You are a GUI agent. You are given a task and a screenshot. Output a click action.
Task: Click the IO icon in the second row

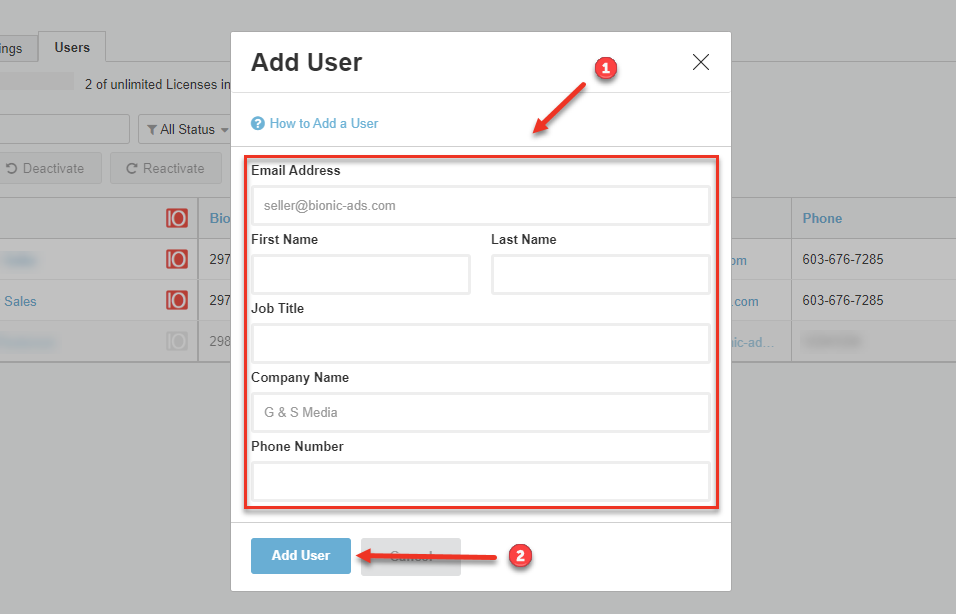177,259
